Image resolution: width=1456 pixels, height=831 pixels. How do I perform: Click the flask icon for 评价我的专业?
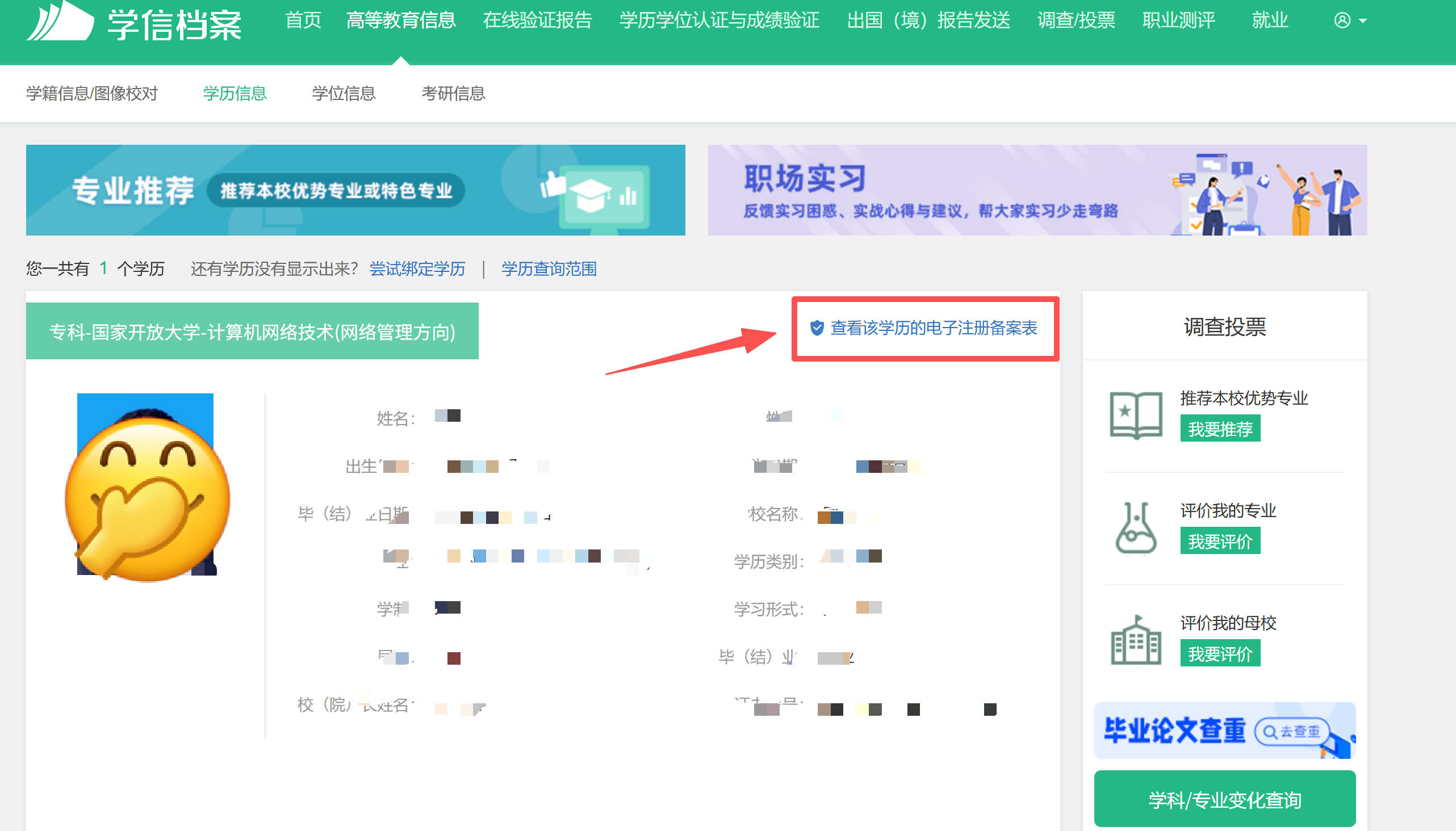click(1136, 527)
